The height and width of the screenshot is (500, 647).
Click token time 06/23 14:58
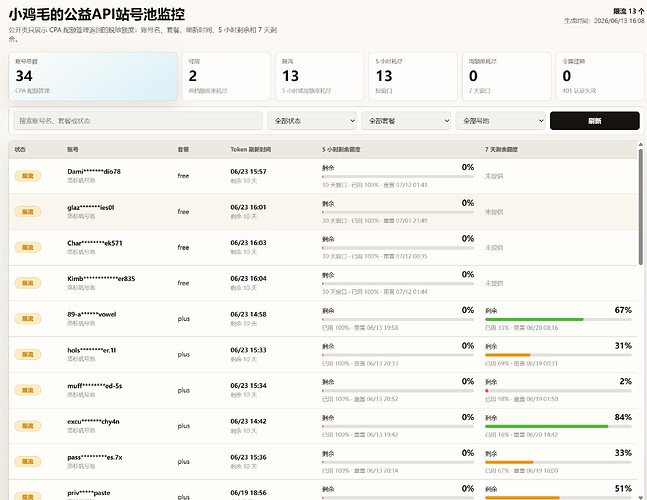(248, 314)
